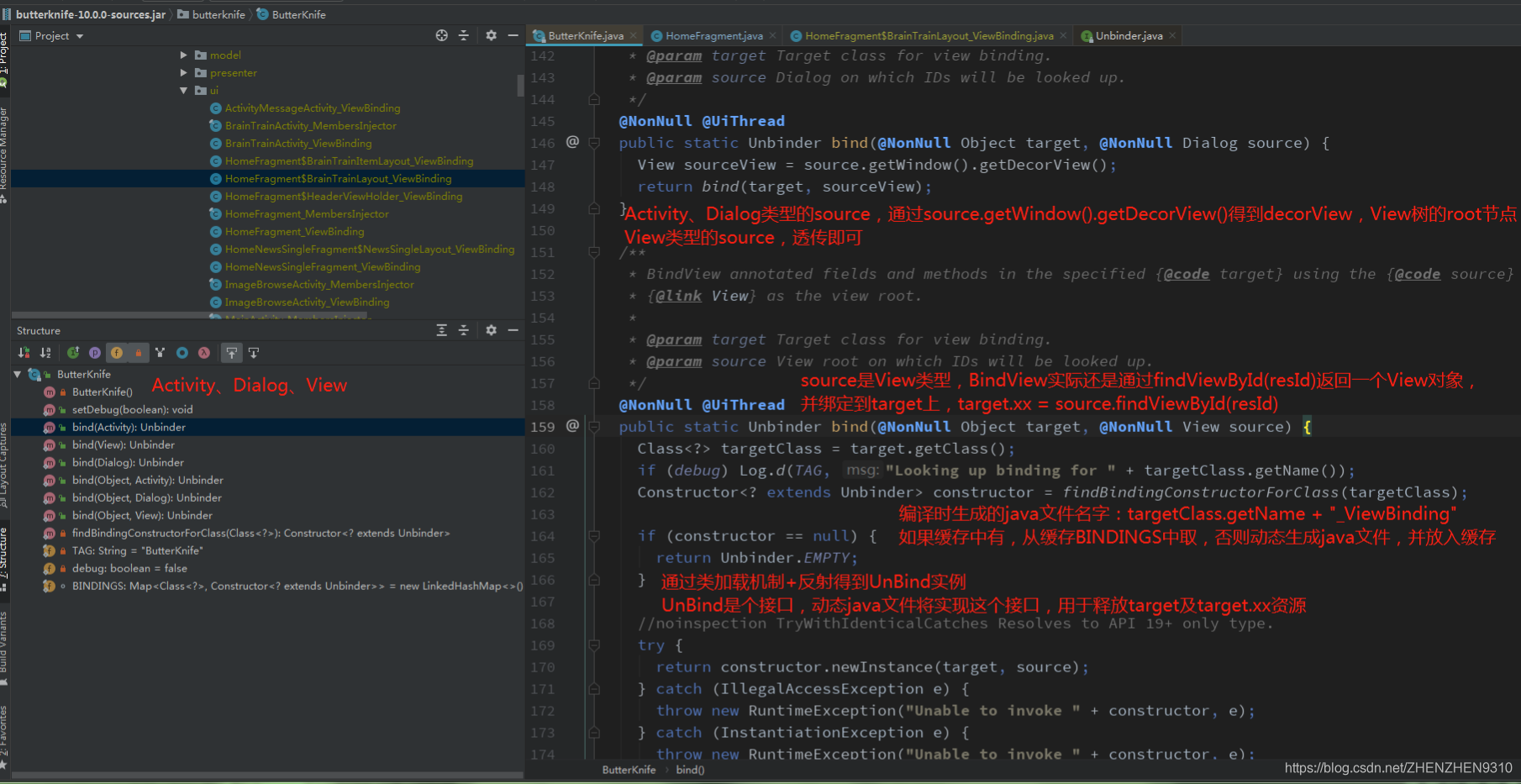Toggle Sort by Visibility in Structure toolbar

pyautogui.click(x=24, y=353)
